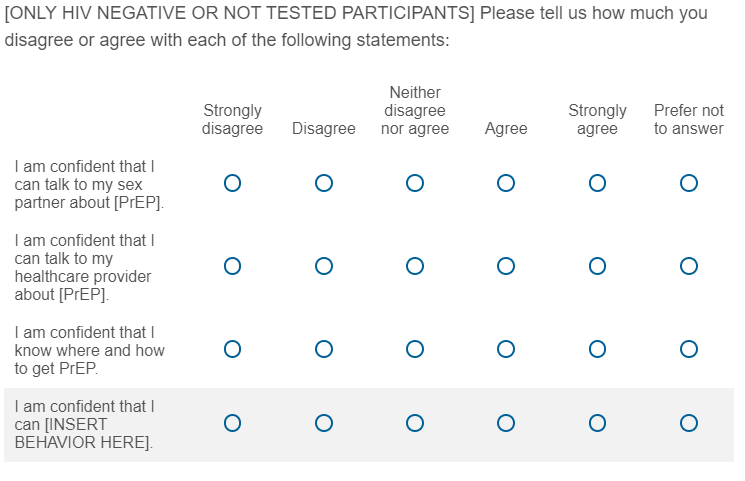Choose Disagree for healthcare provider statement
The height and width of the screenshot is (481, 745).
point(324,266)
